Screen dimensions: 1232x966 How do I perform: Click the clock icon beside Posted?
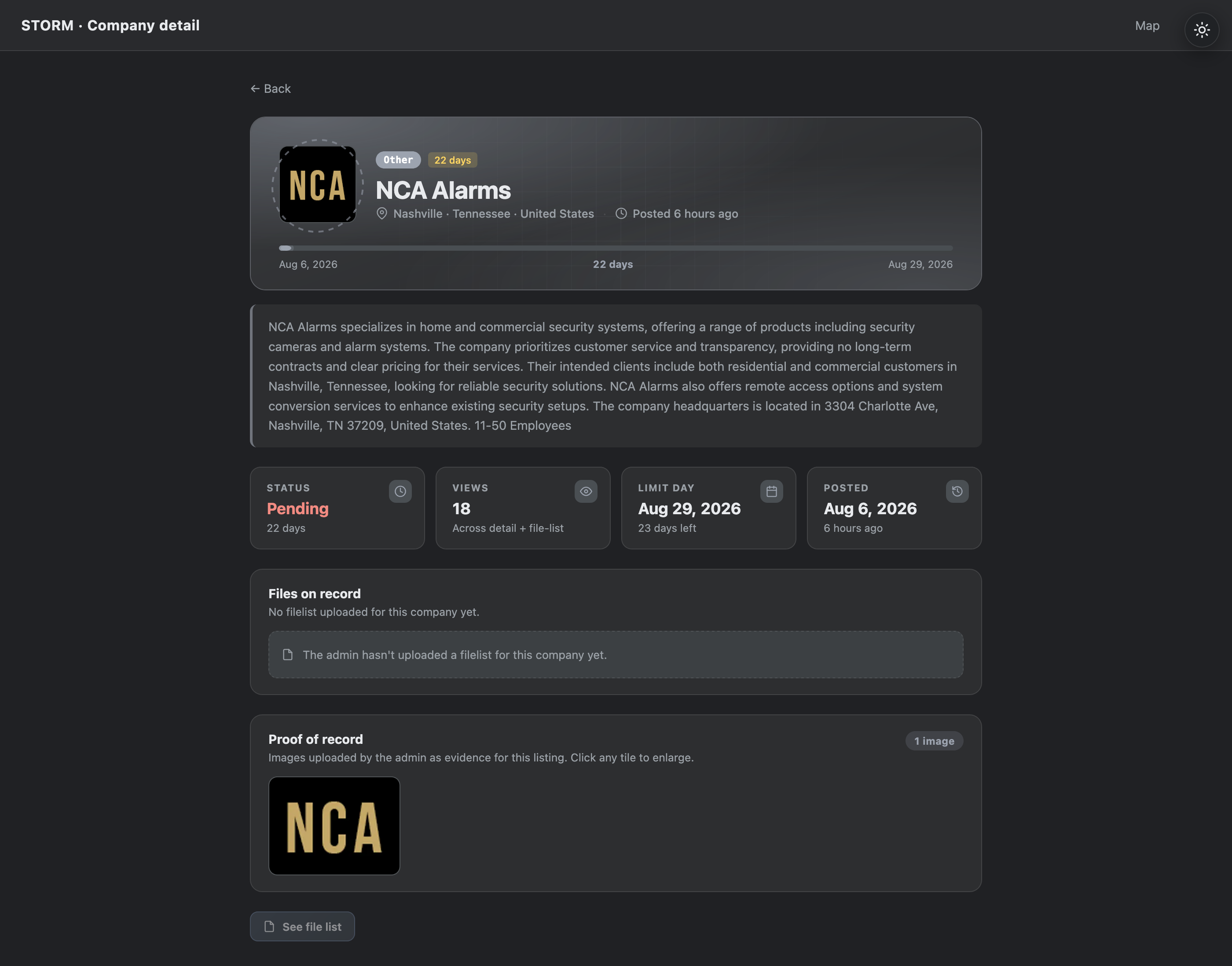click(x=620, y=214)
